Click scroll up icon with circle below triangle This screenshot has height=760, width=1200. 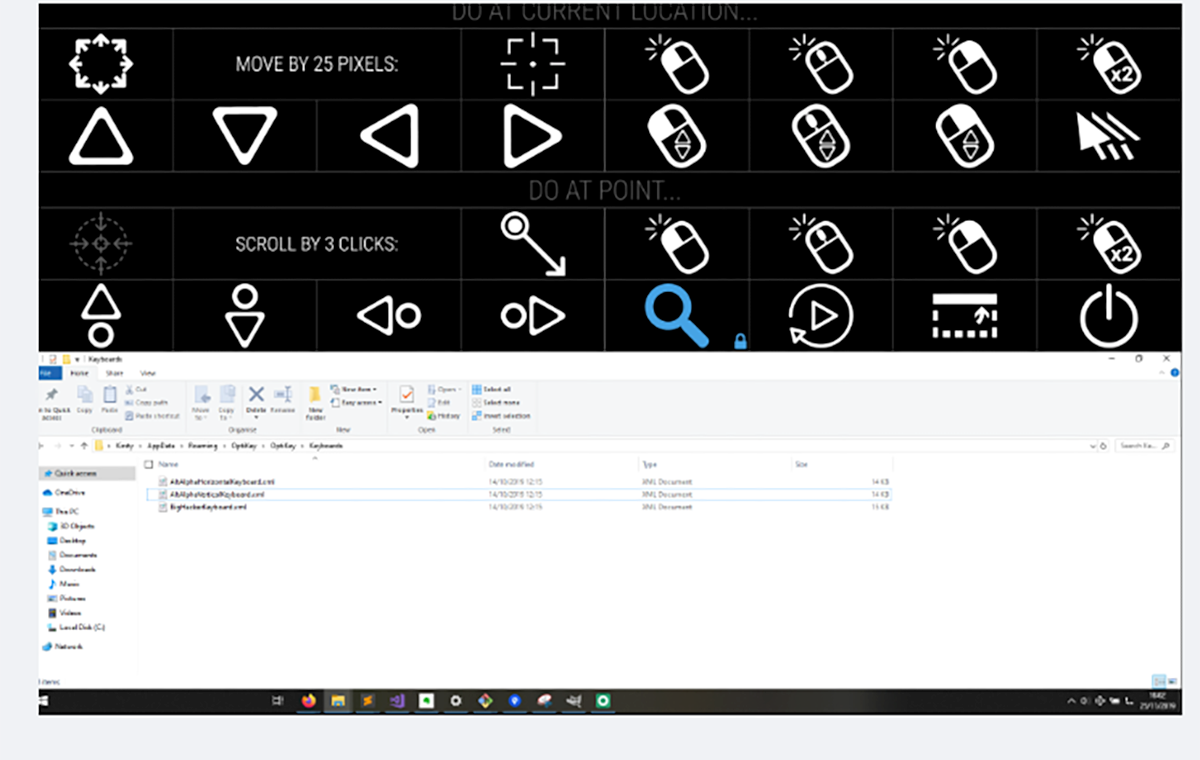100,315
